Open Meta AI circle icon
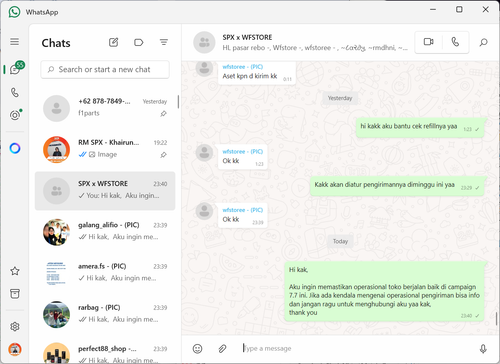The image size is (500, 364). [x=15, y=148]
